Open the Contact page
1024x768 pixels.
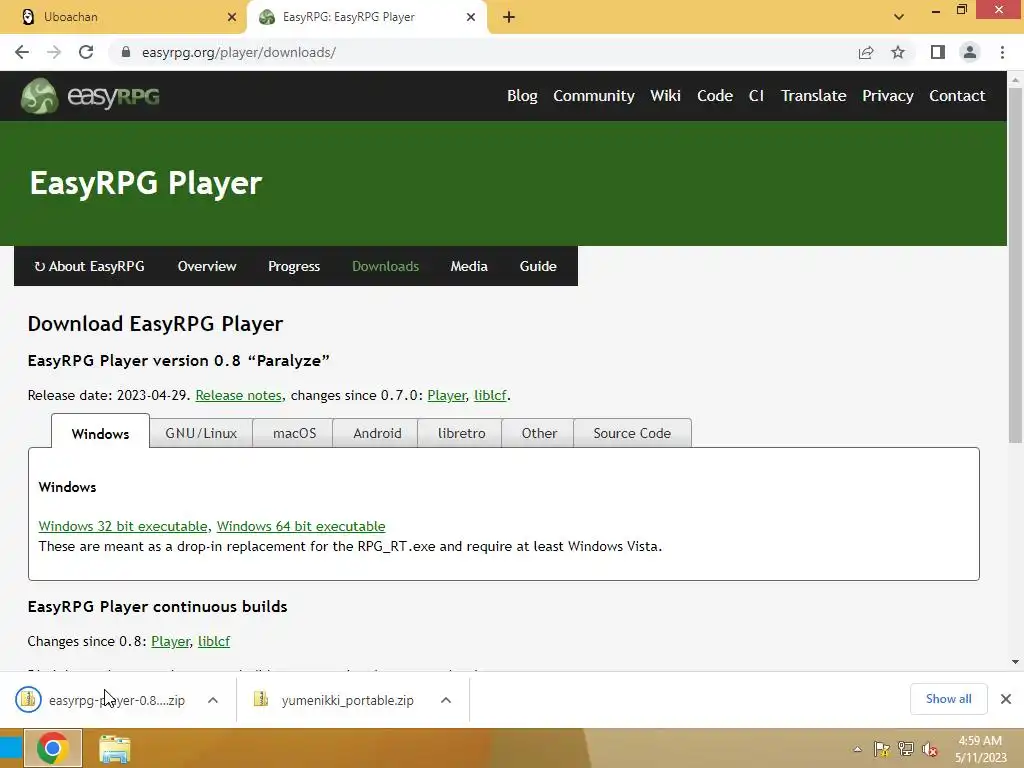point(957,96)
